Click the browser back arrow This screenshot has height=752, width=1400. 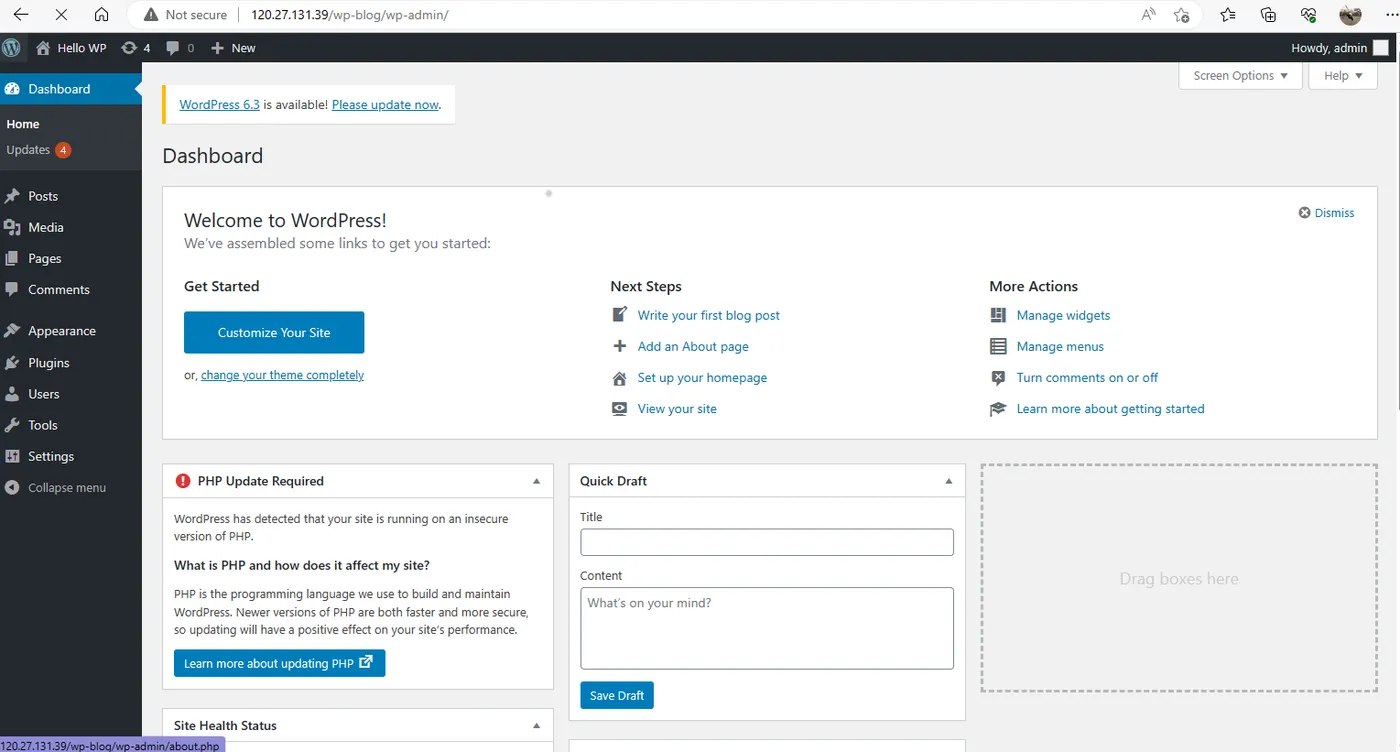click(x=21, y=15)
